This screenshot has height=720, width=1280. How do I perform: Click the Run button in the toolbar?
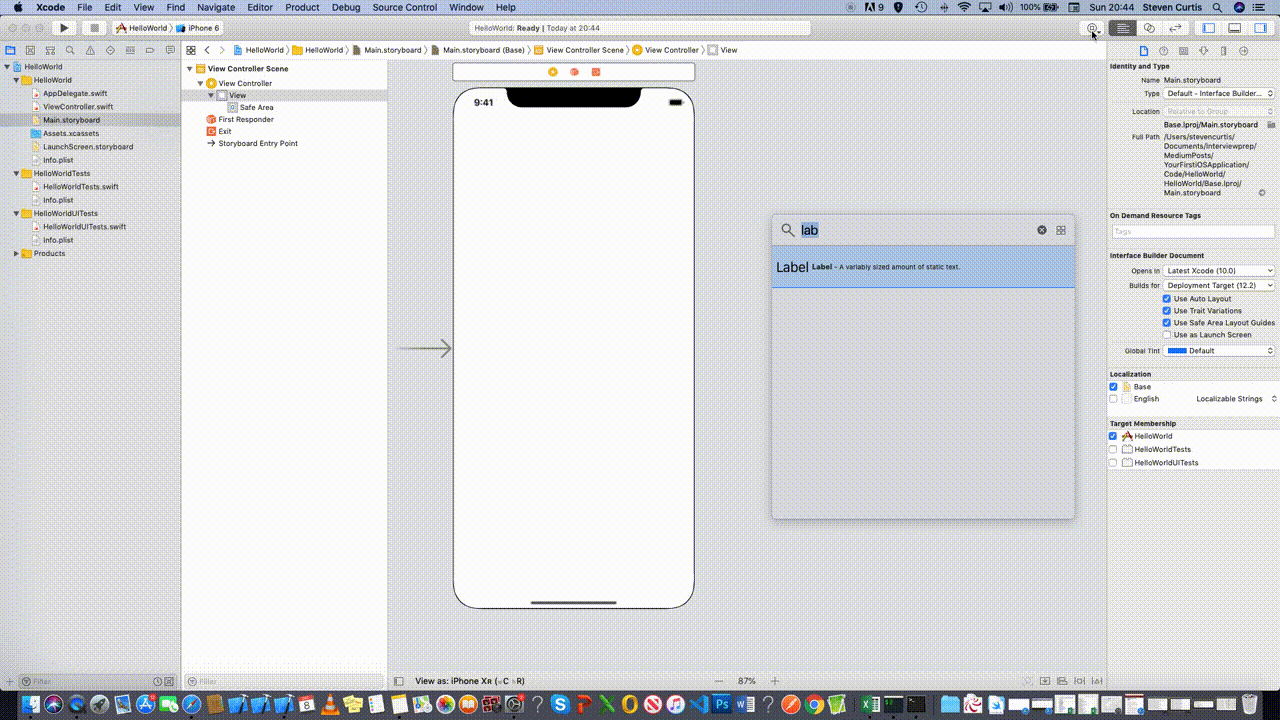click(63, 27)
